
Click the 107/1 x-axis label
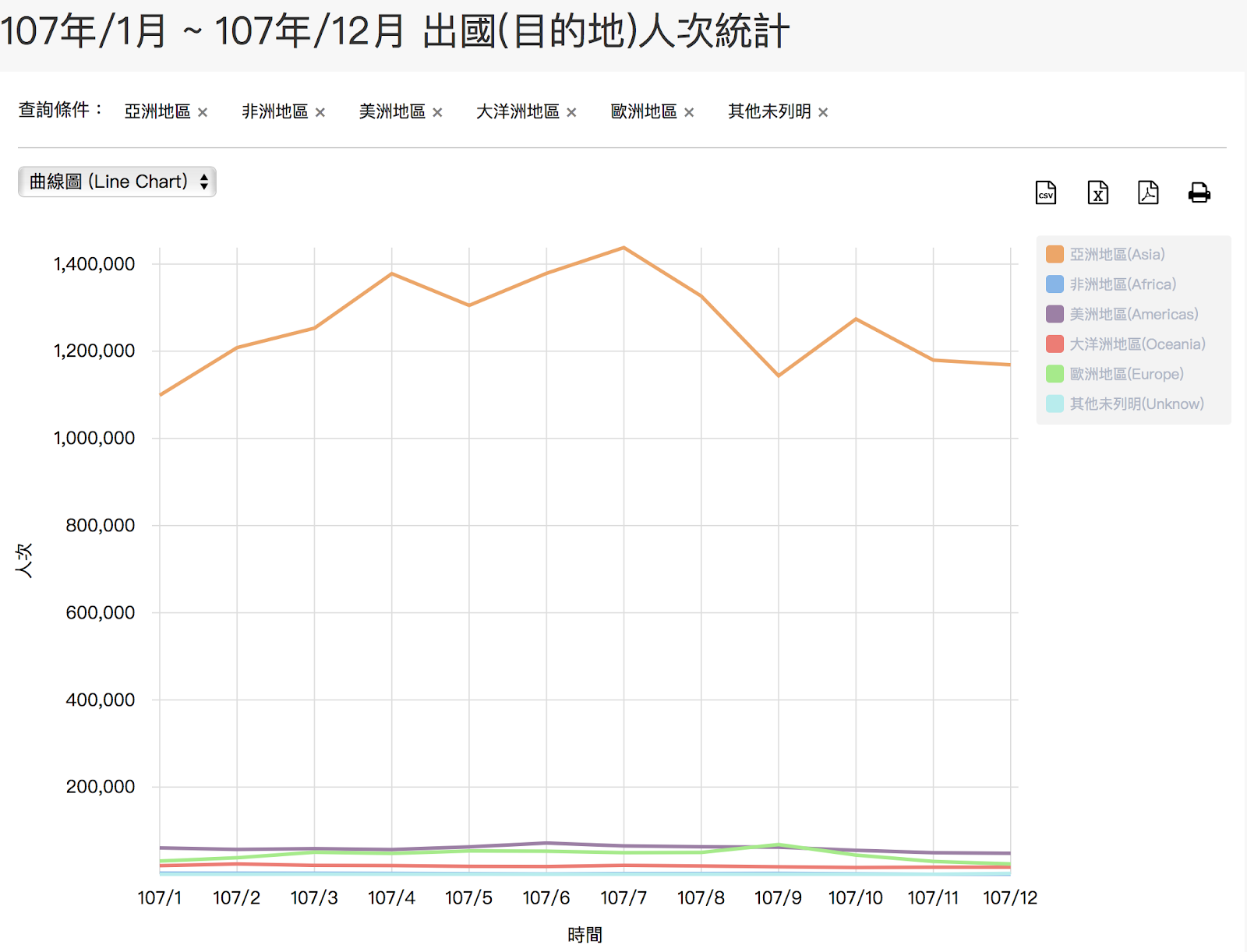pos(160,897)
